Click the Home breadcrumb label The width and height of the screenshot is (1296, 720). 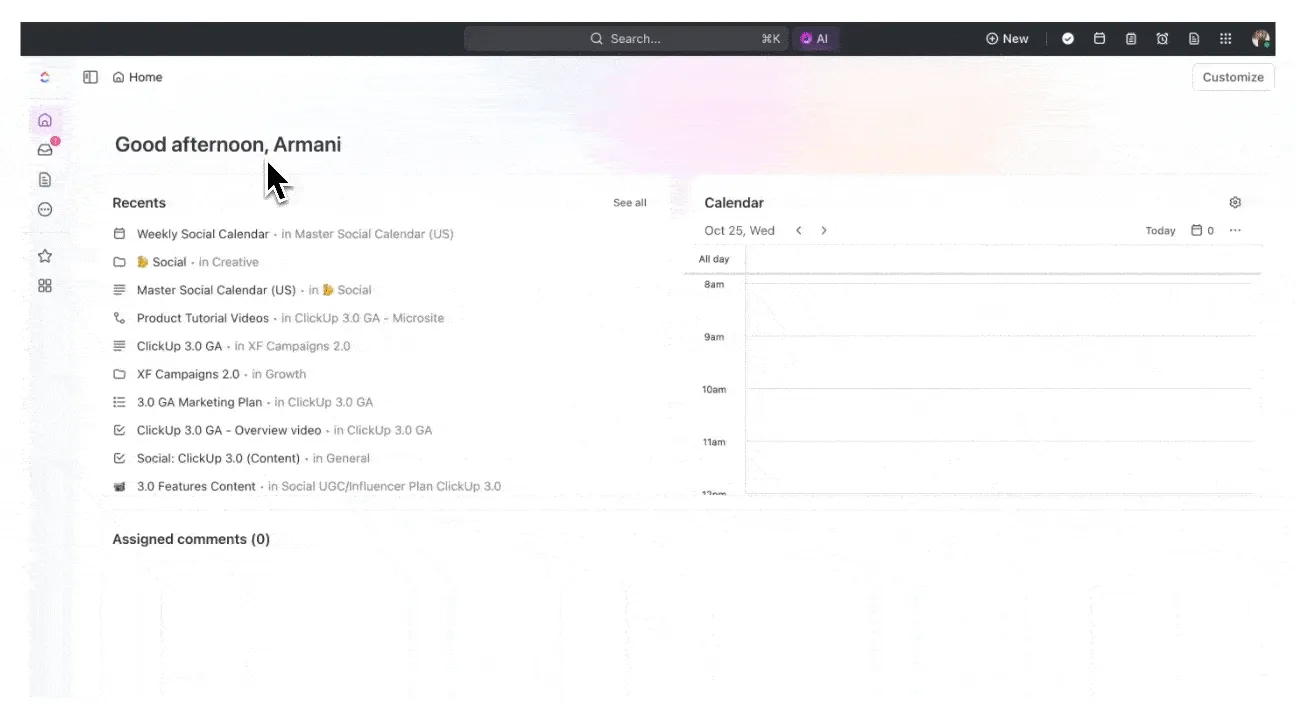pyautogui.click(x=145, y=77)
